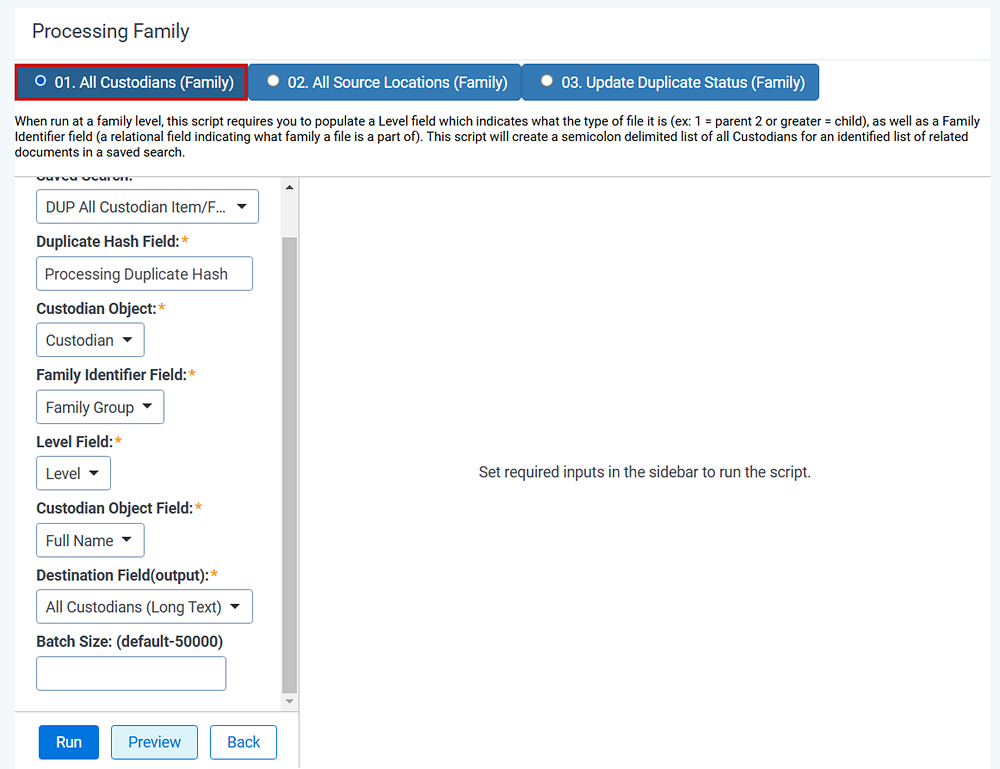Open the 02. All Source Locations (Family) tab
The width and height of the screenshot is (1000, 769).
[x=385, y=82]
